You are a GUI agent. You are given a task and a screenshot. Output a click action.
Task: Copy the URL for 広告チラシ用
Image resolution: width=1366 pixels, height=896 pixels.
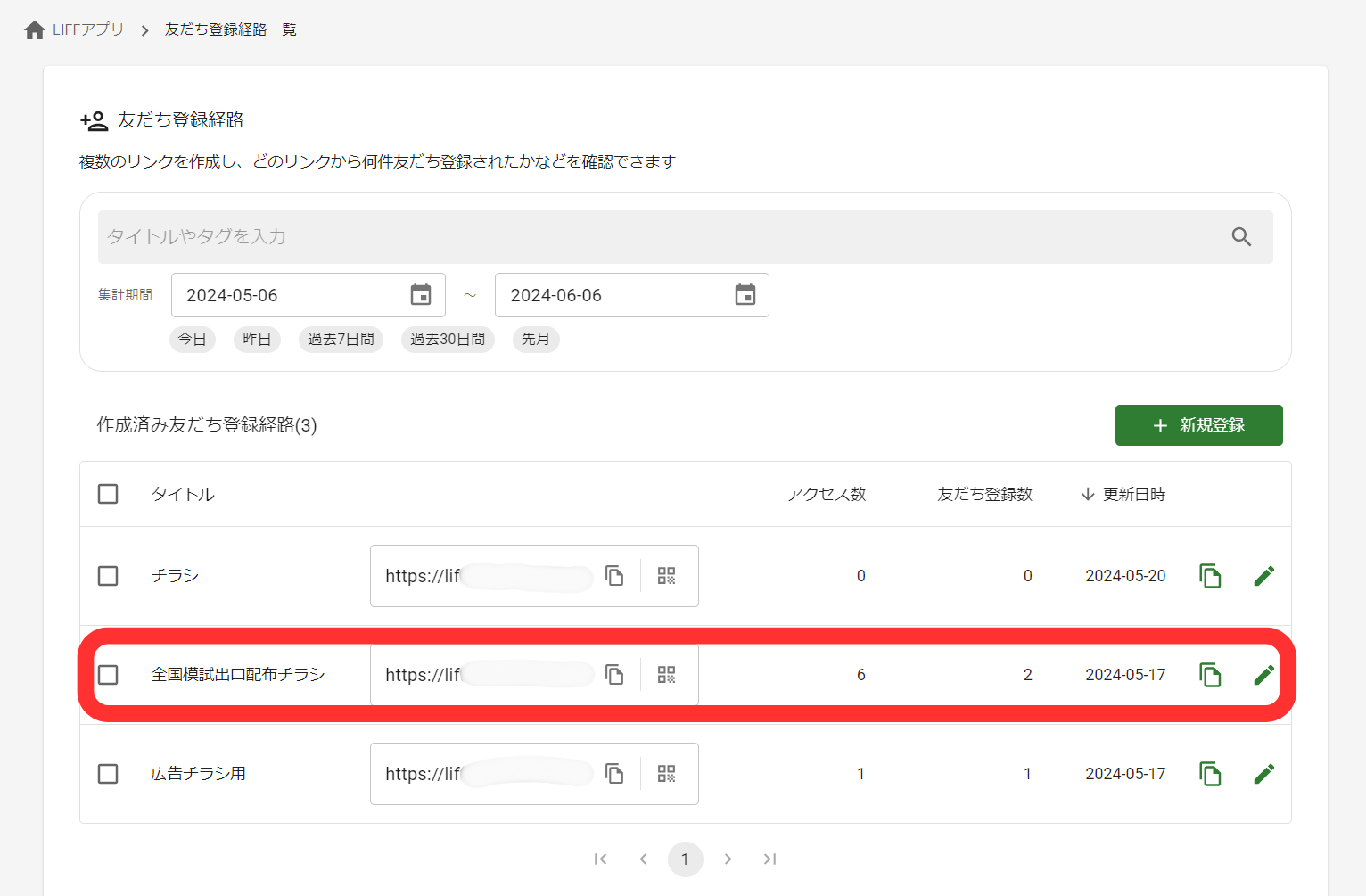[614, 774]
